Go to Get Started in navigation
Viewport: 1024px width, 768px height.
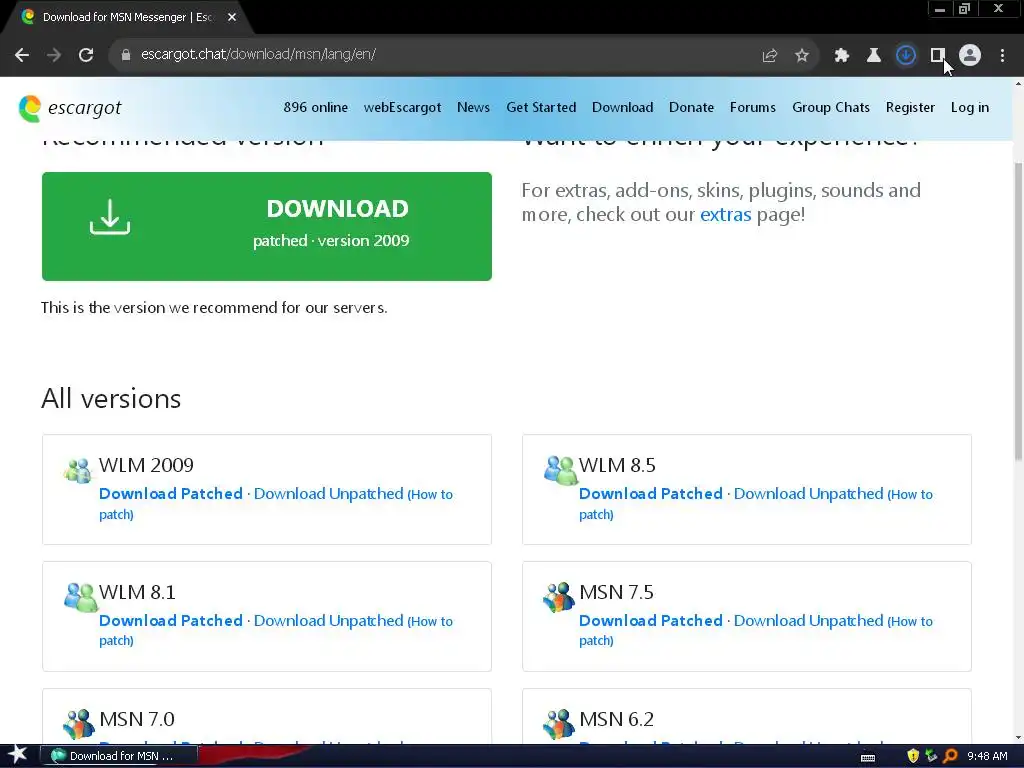(x=541, y=108)
